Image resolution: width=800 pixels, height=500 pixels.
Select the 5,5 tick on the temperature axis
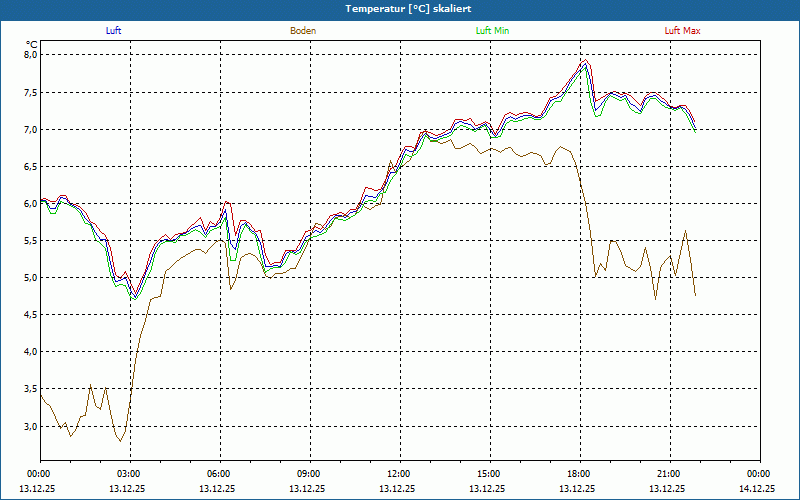click(x=30, y=240)
